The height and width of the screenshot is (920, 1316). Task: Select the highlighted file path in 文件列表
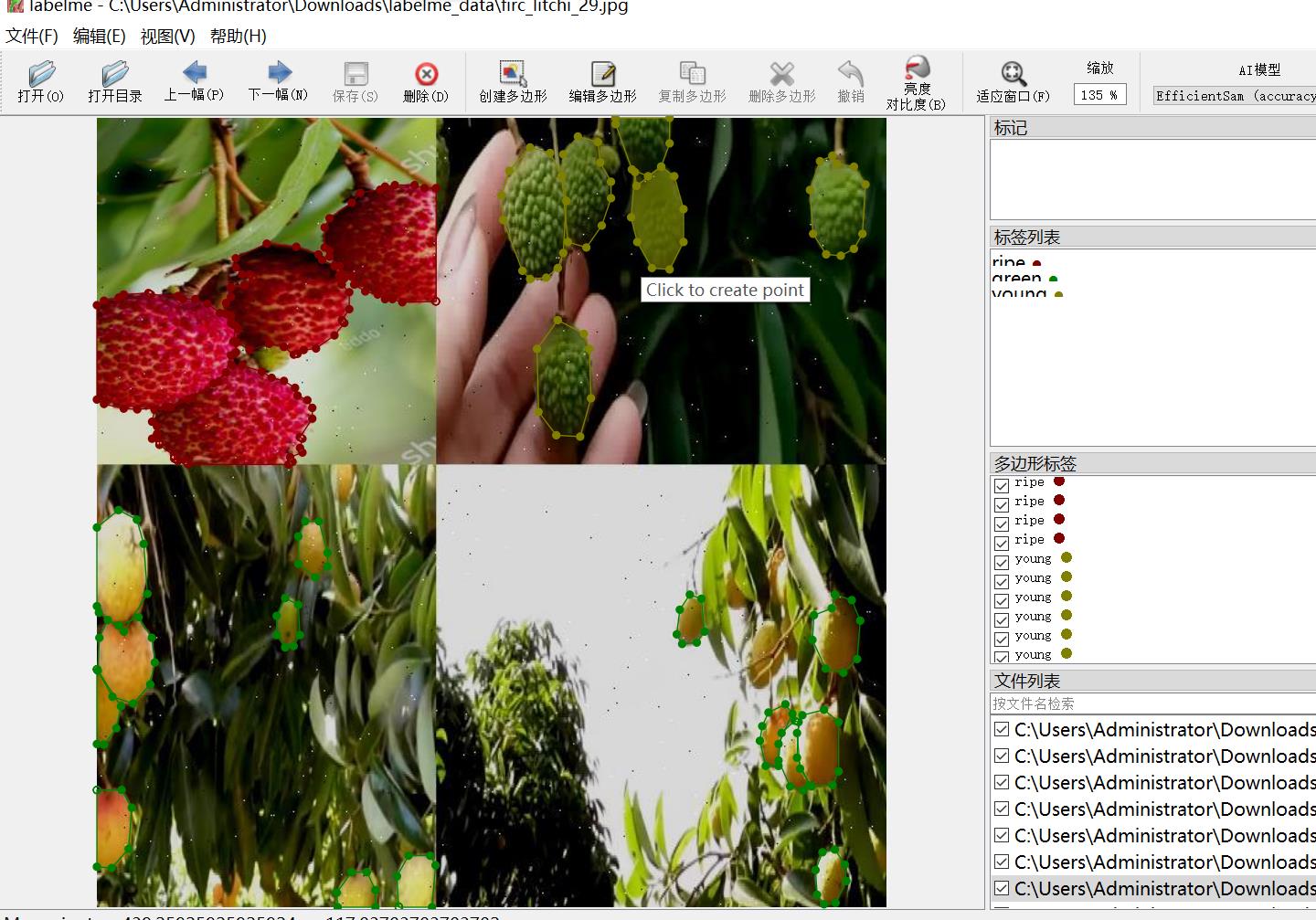1164,888
